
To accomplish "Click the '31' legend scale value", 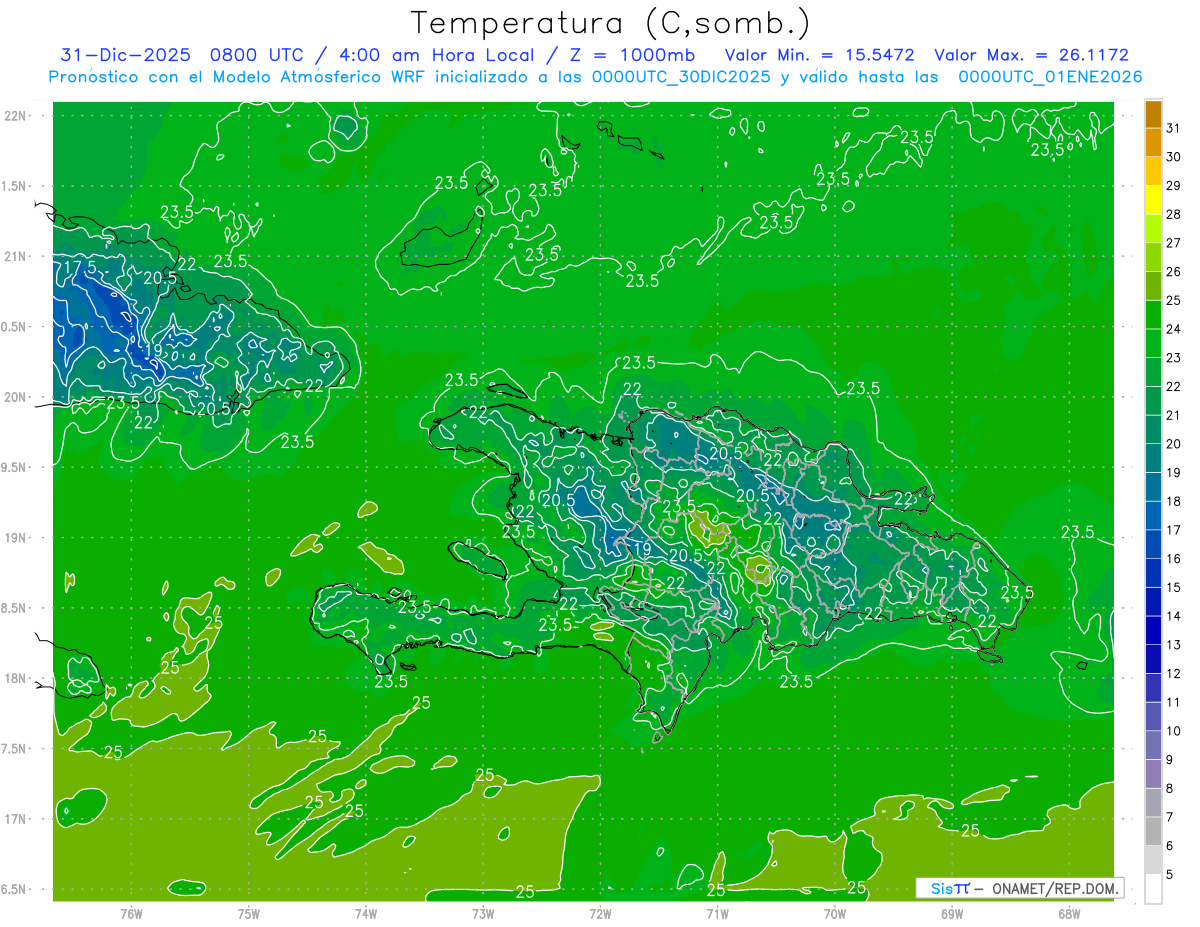I will 1173,128.
